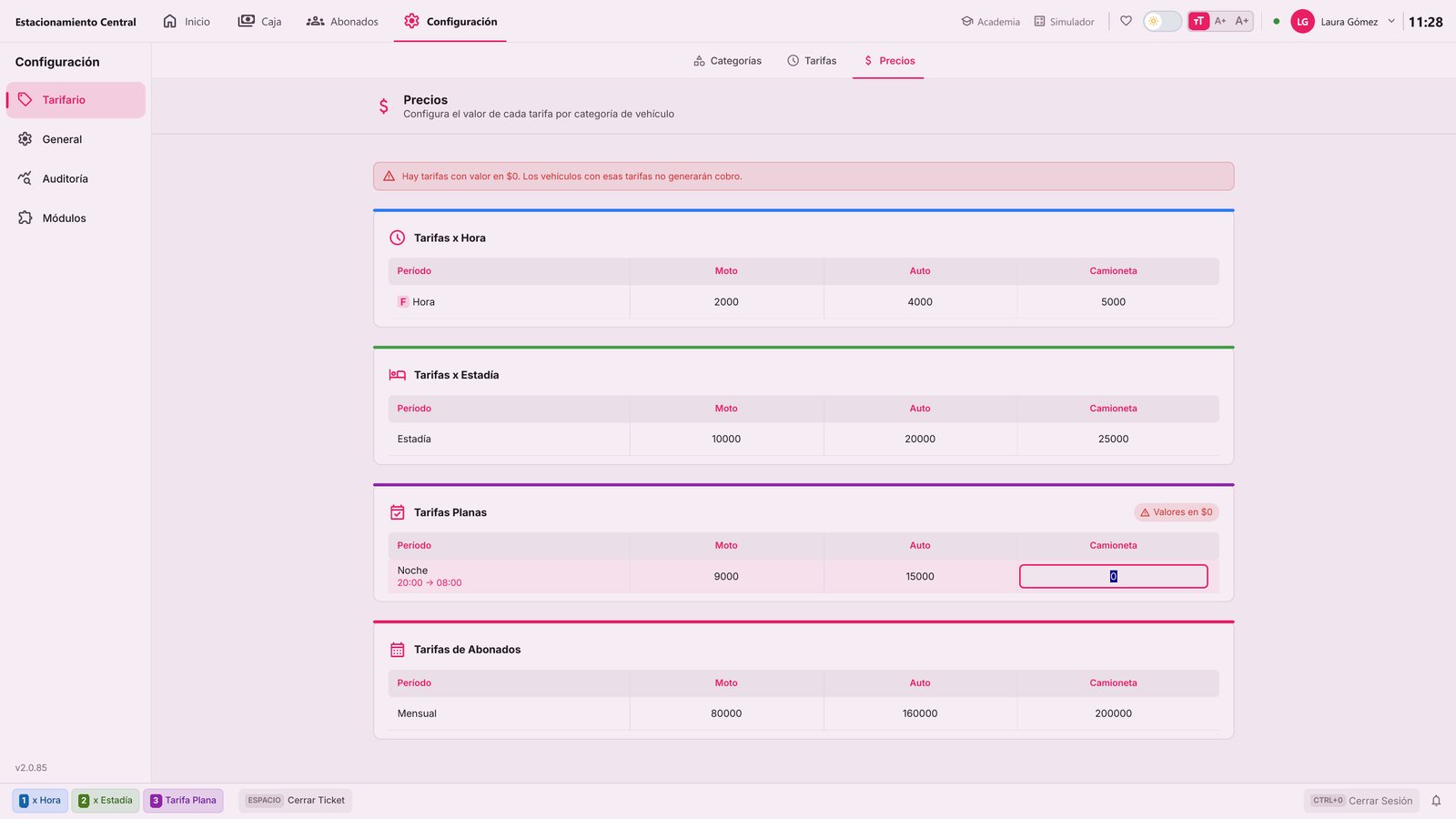
Task: Choose the largest A+ font size
Action: click(x=1242, y=21)
